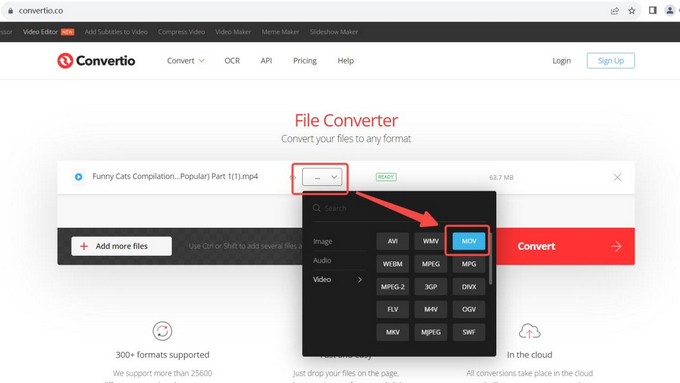The width and height of the screenshot is (680, 383).
Task: Open the output format dropdown
Action: [322, 177]
